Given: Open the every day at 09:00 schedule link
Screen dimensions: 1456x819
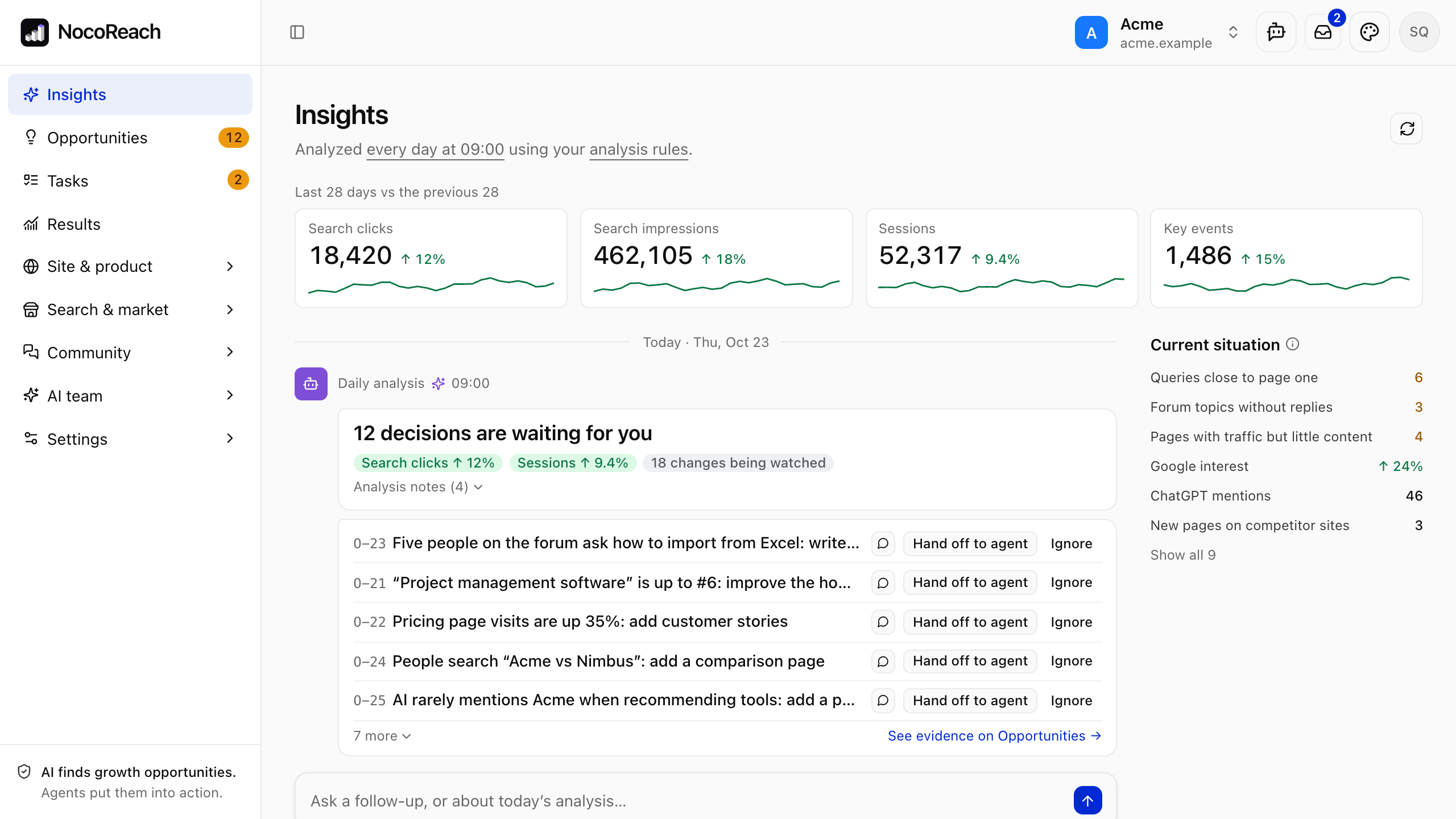Looking at the screenshot, I should point(435,150).
